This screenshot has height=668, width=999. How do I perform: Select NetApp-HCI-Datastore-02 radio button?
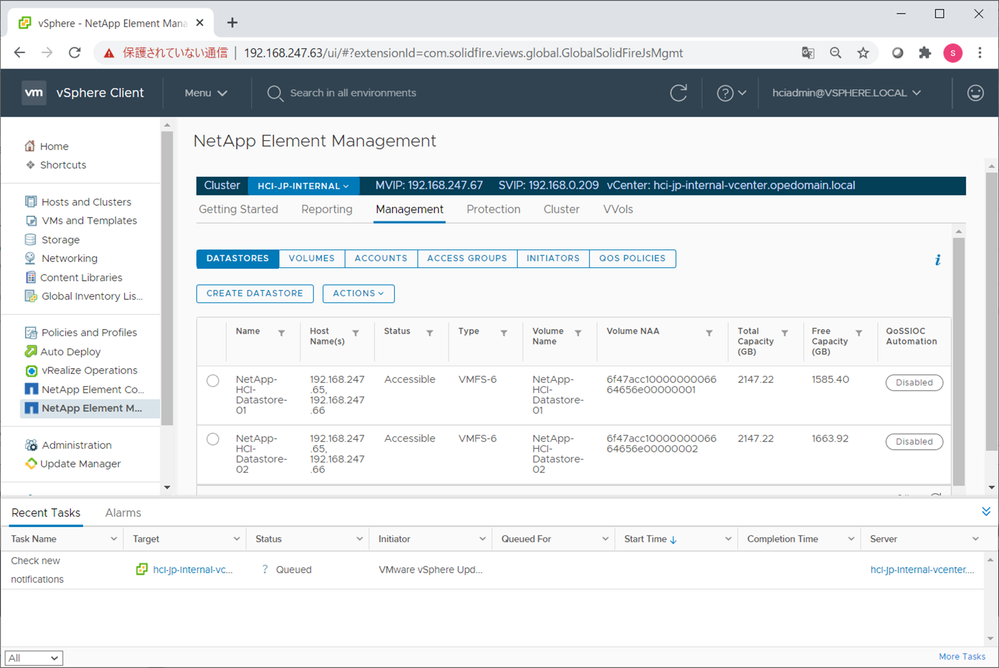(x=212, y=439)
